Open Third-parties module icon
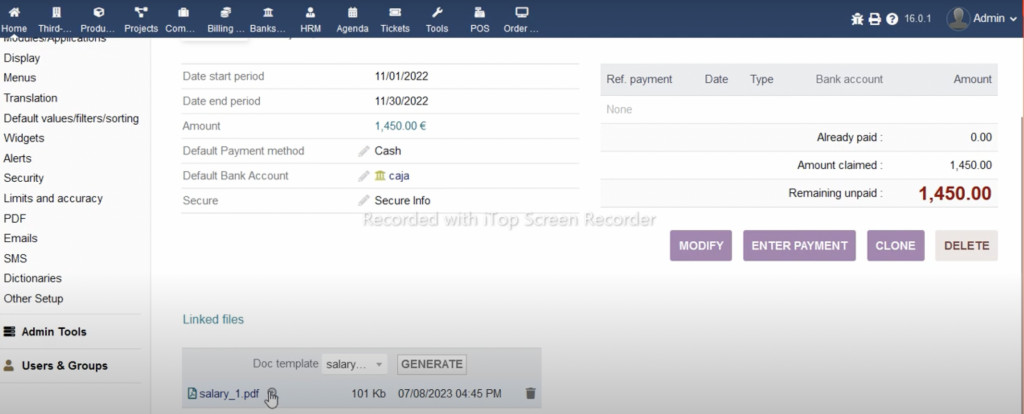The image size is (1024, 414). [56, 12]
